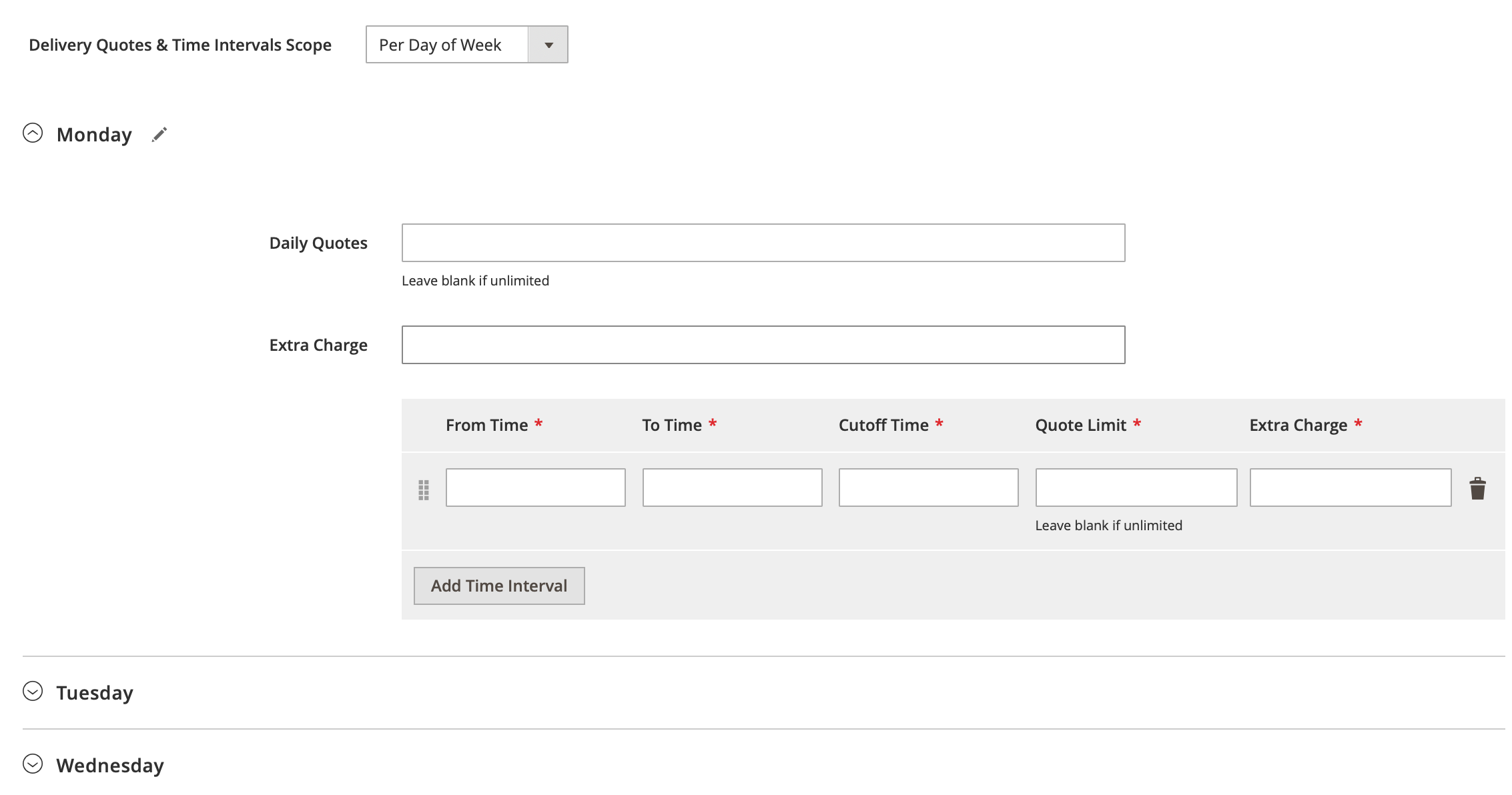
Task: Click the From Time input box
Action: (536, 488)
